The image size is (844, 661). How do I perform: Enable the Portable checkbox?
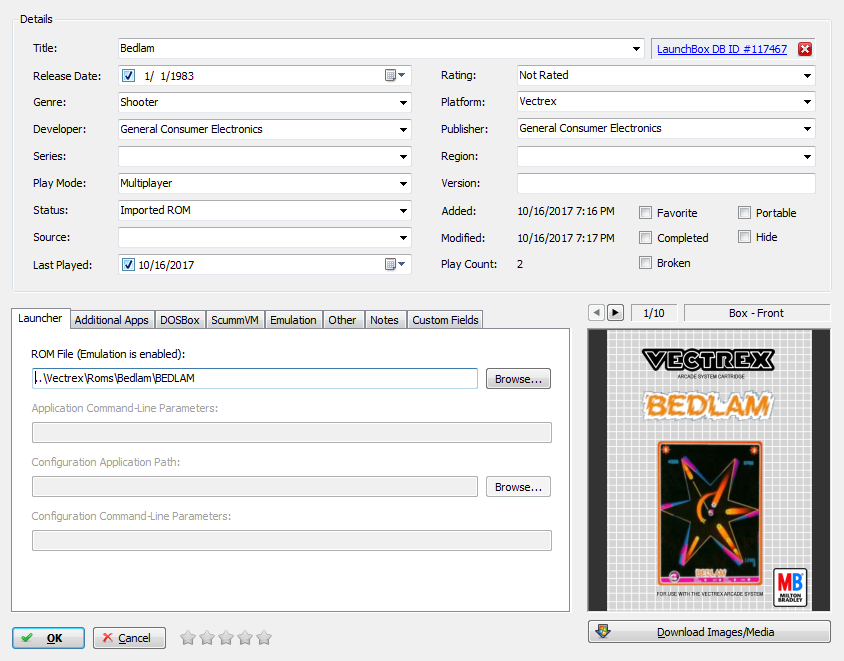click(744, 213)
